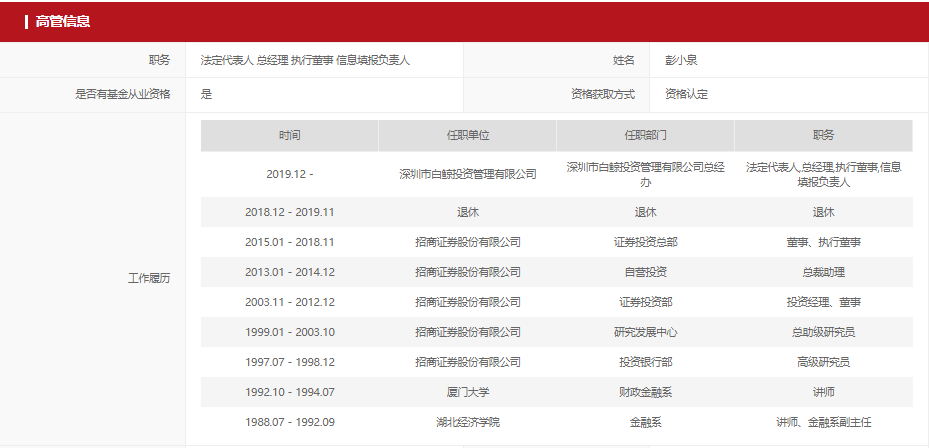929x448 pixels.
Task: Click 招商证券股份有限公司 in the 2003.11 row
Action: [x=468, y=302]
